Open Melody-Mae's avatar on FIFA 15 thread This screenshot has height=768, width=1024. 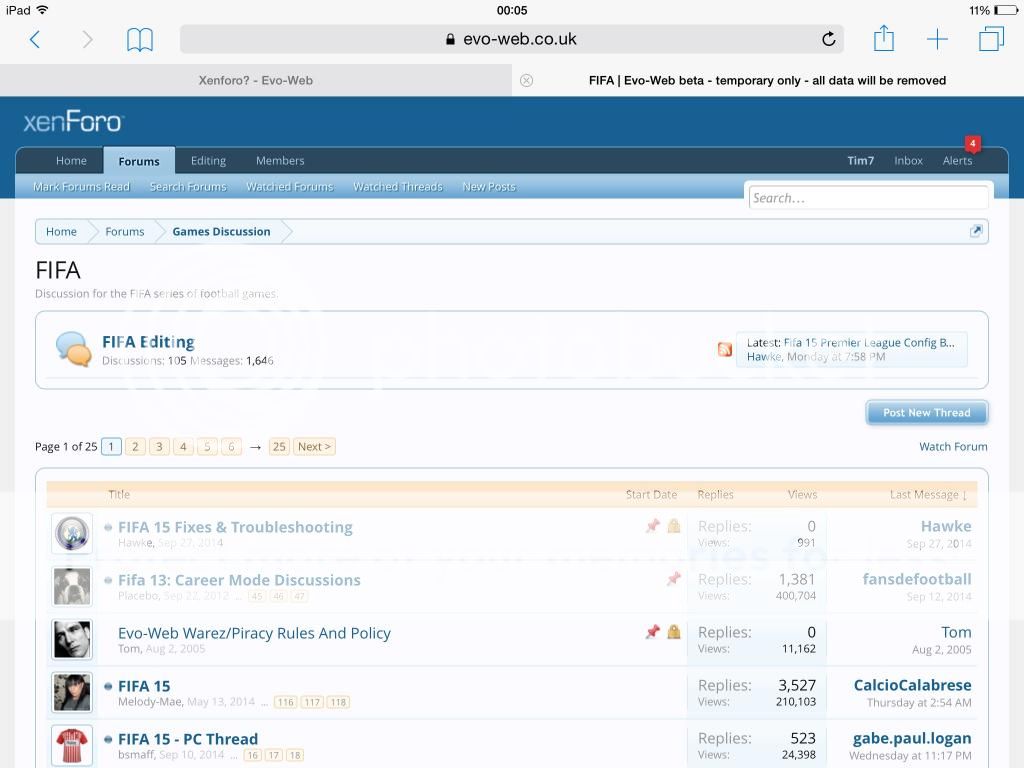point(72,692)
